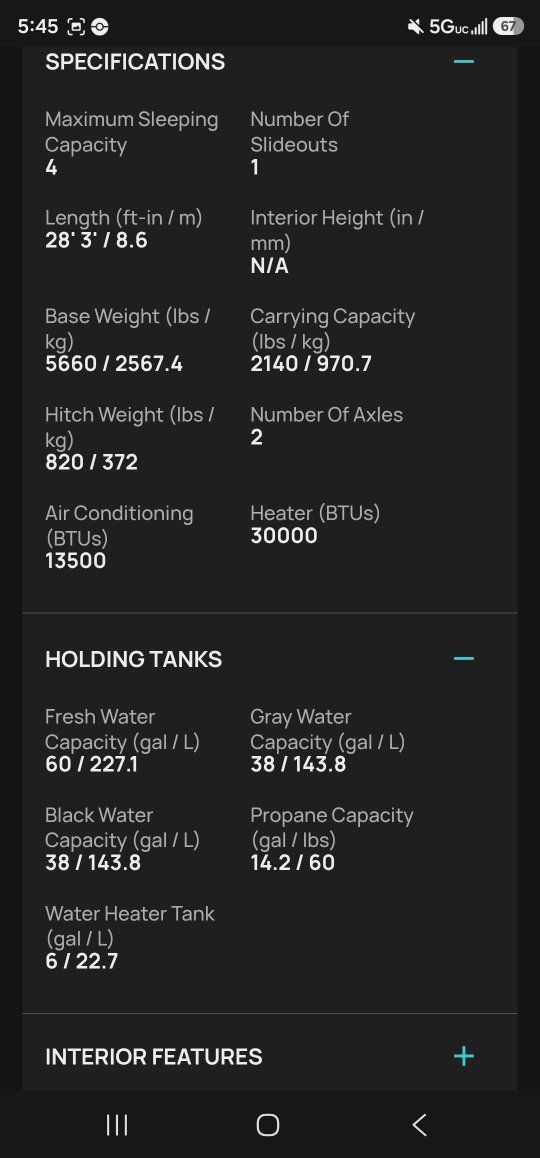This screenshot has height=1158, width=540.
Task: Select the INTERIOR FEATURES heading
Action: pos(154,1057)
